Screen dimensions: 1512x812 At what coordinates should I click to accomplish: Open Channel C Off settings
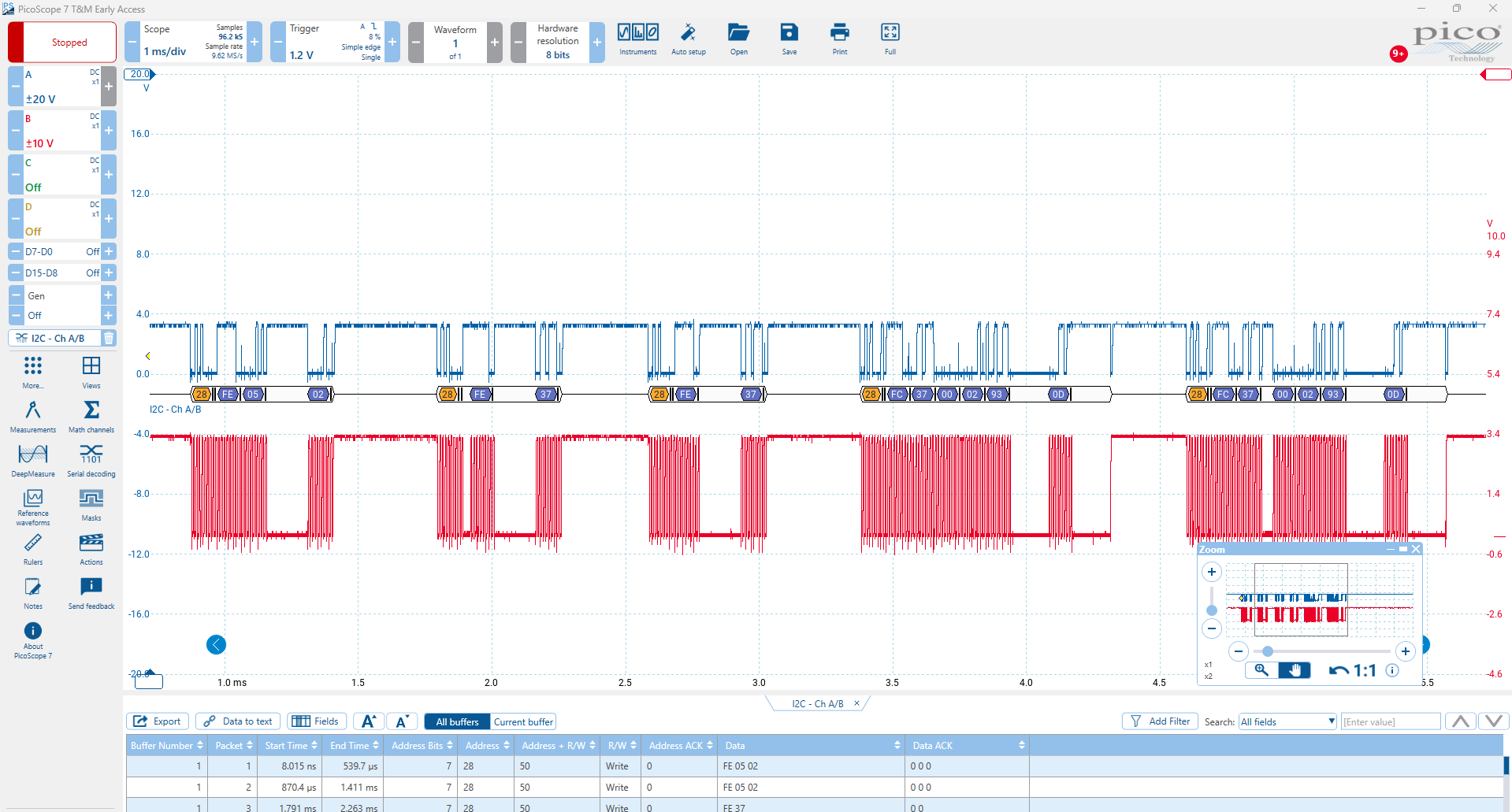tap(62, 174)
